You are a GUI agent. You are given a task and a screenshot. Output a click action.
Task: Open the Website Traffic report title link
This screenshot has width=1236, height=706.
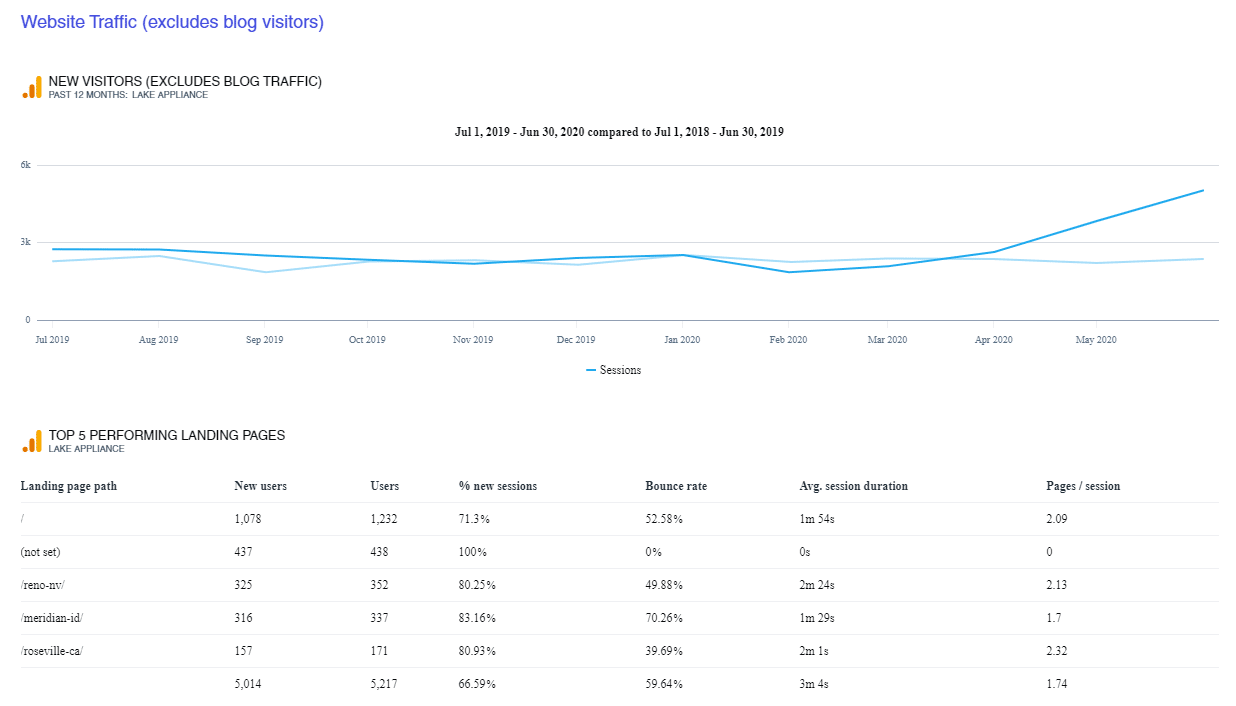tap(172, 21)
